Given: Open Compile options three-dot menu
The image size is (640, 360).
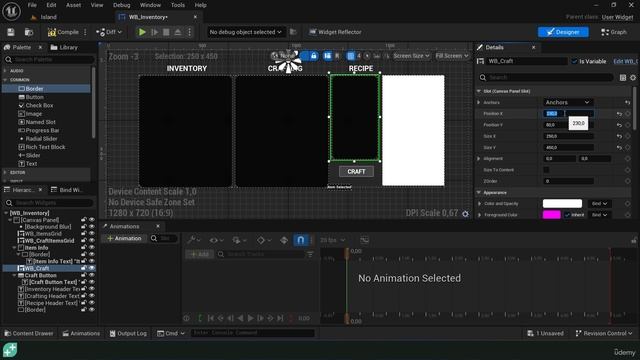Looking at the screenshot, I should [85, 32].
